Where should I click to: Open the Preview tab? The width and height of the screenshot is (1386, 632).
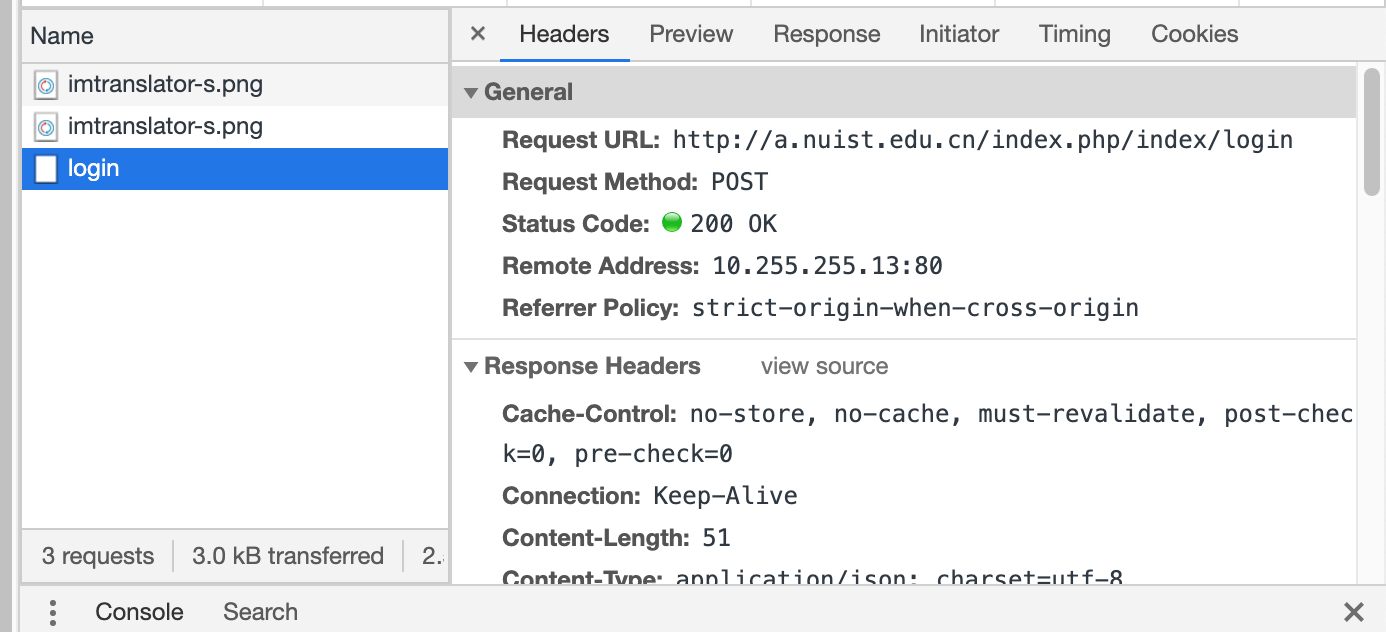click(x=691, y=34)
